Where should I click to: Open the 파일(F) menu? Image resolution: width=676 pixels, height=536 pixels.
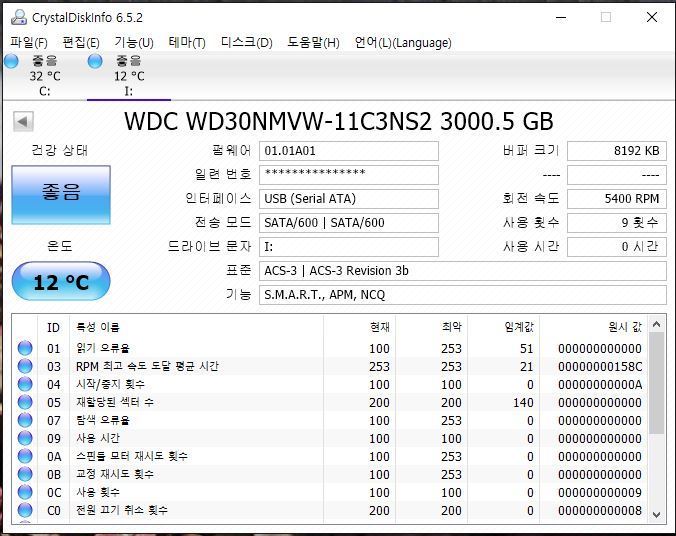(x=29, y=43)
